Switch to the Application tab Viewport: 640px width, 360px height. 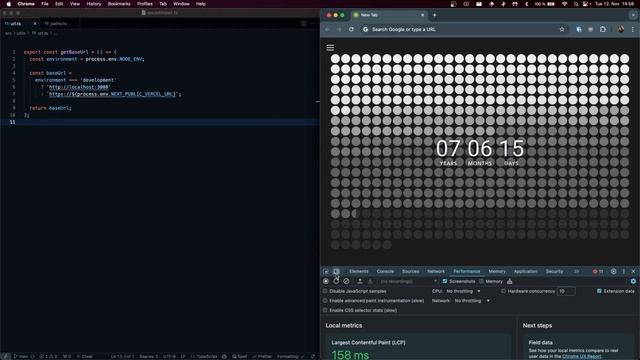click(526, 271)
